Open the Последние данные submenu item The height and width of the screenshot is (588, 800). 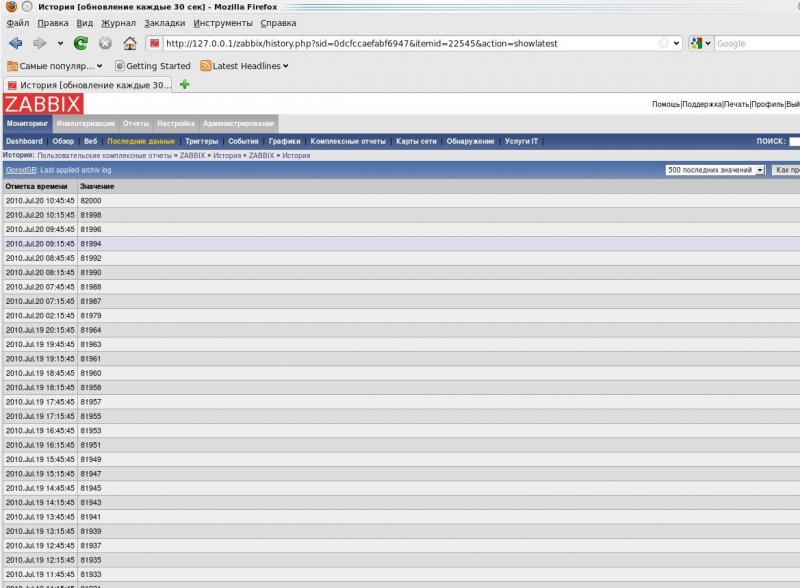click(x=141, y=141)
